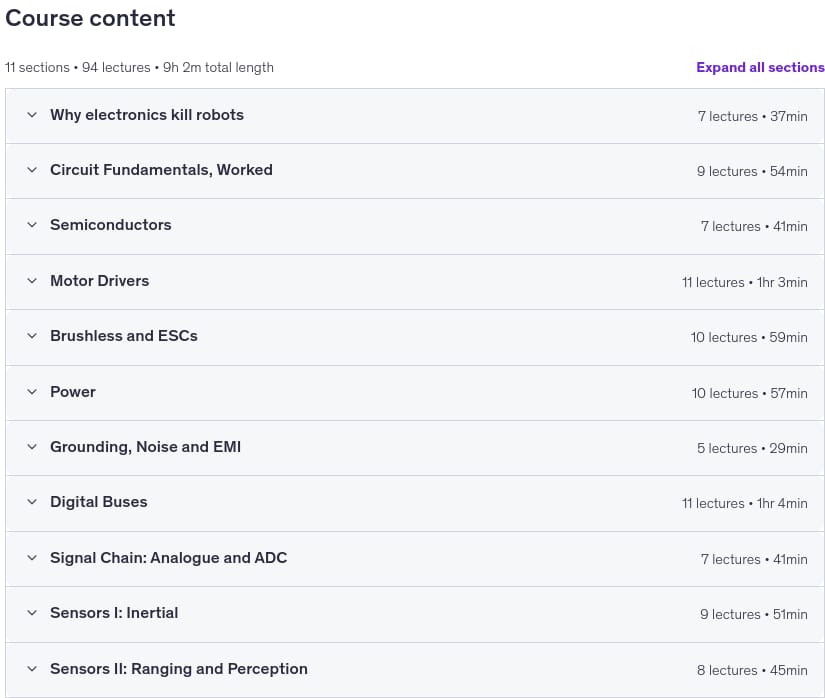Image resolution: width=825 pixels, height=698 pixels.
Task: Select Power section title text
Action: (73, 392)
